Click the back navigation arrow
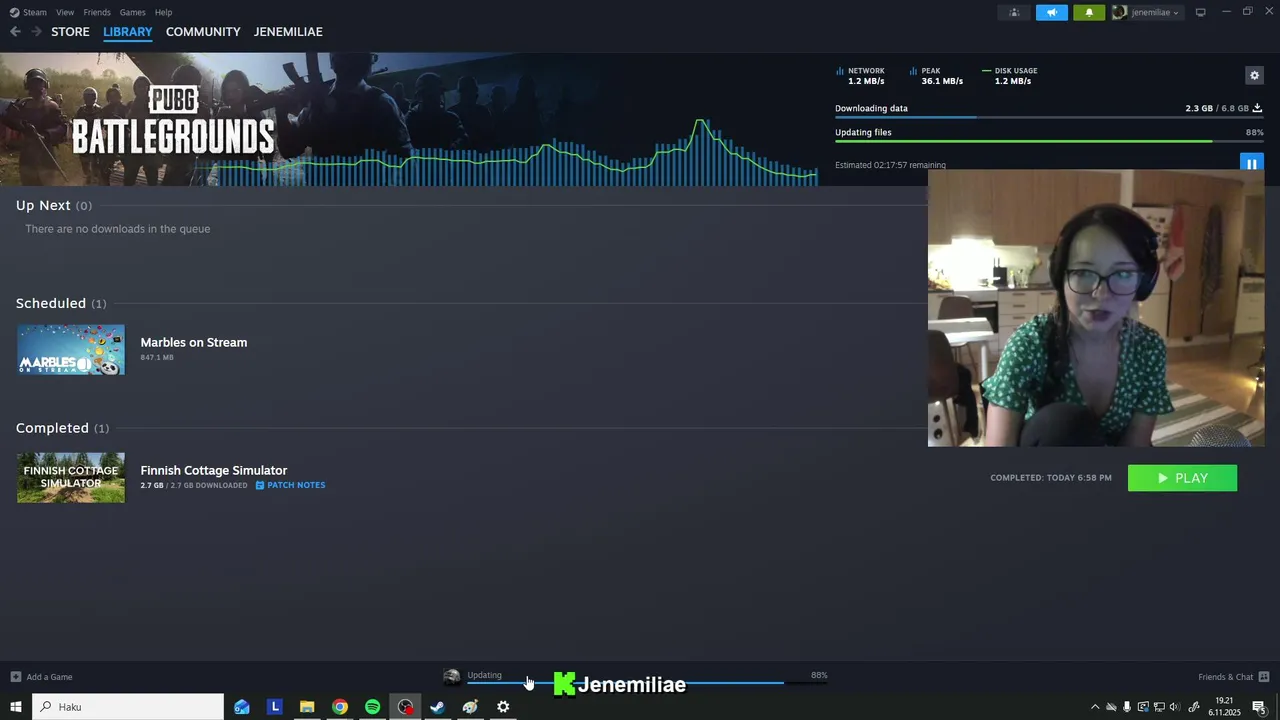The height and width of the screenshot is (720, 1280). [x=15, y=32]
